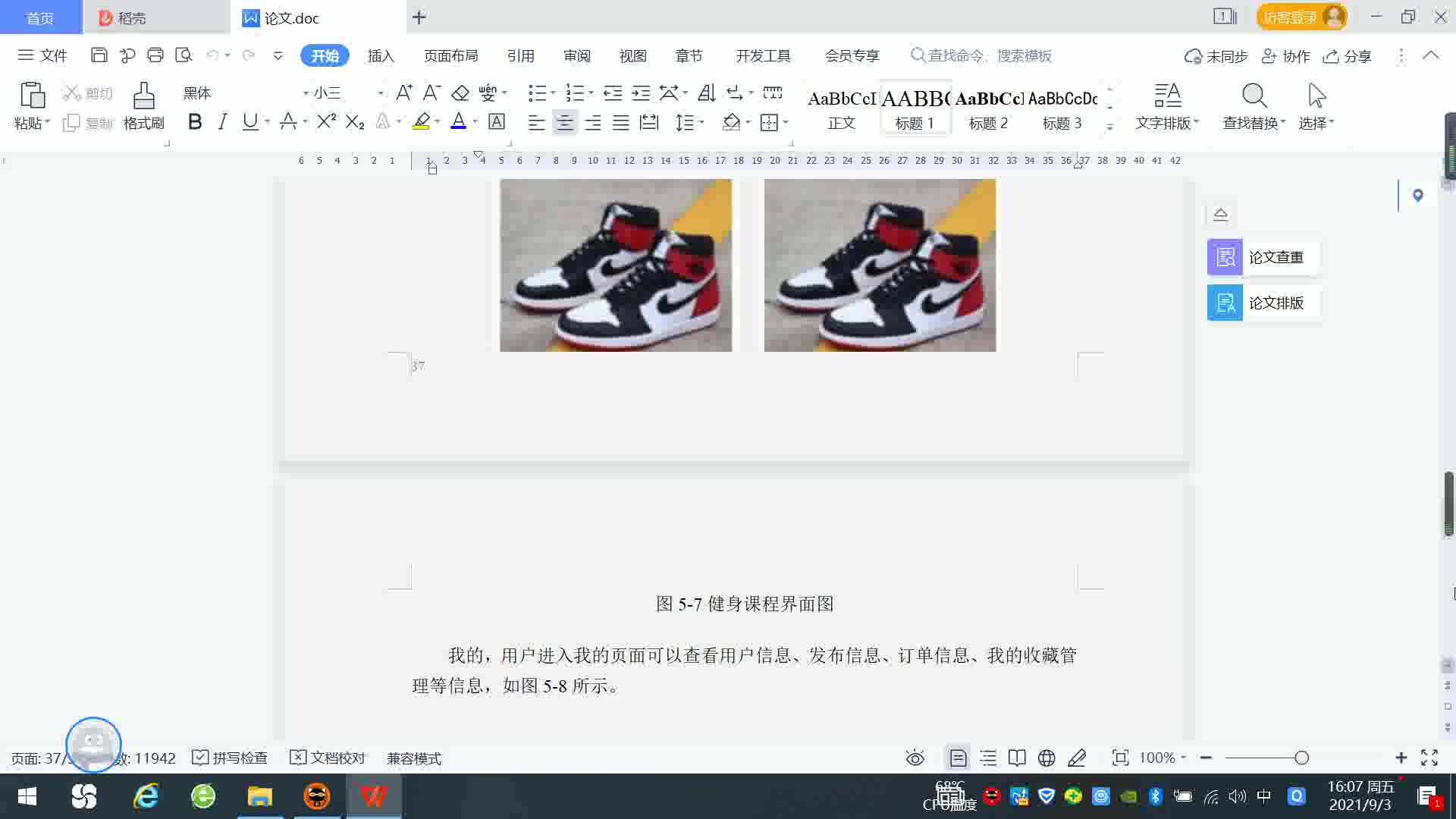Switch to outline view icon
The height and width of the screenshot is (819, 1456).
(988, 758)
